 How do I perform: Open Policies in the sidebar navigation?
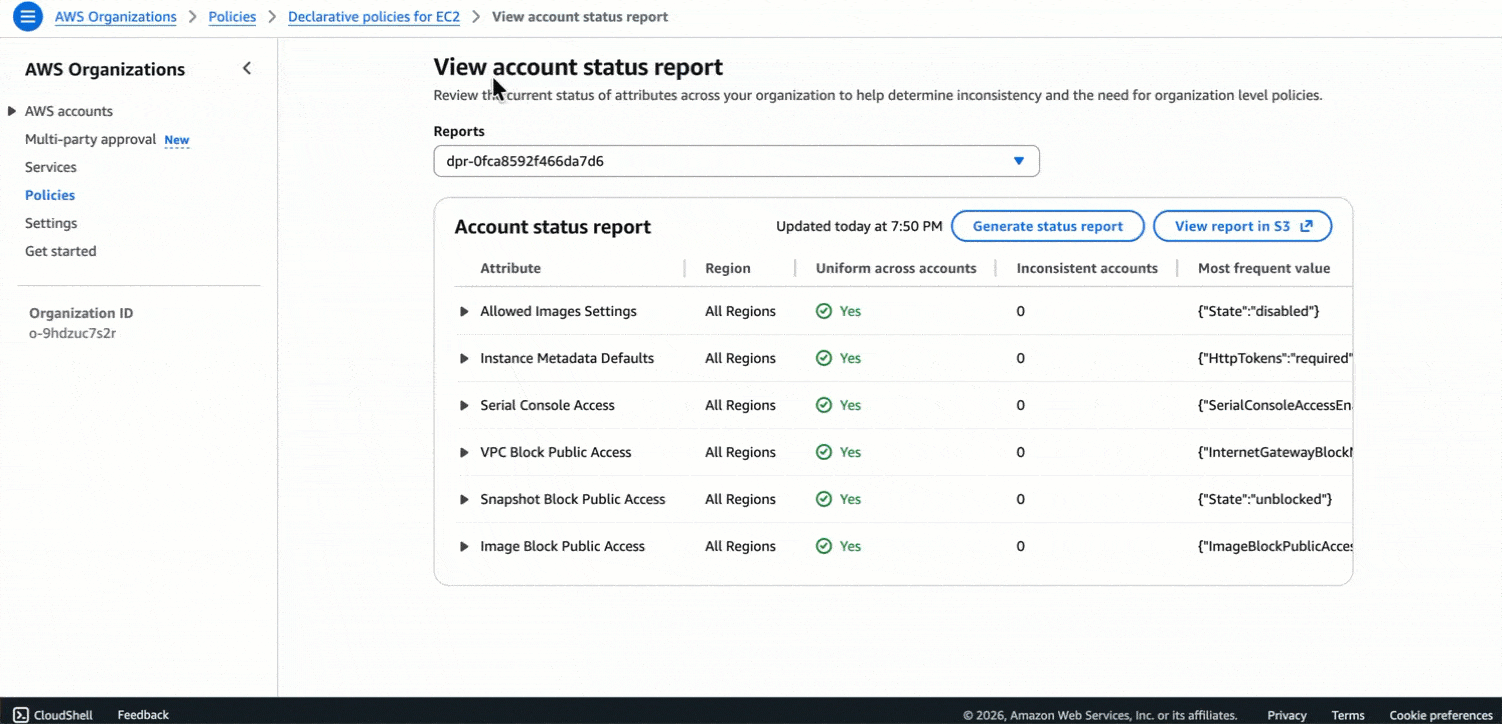50,195
